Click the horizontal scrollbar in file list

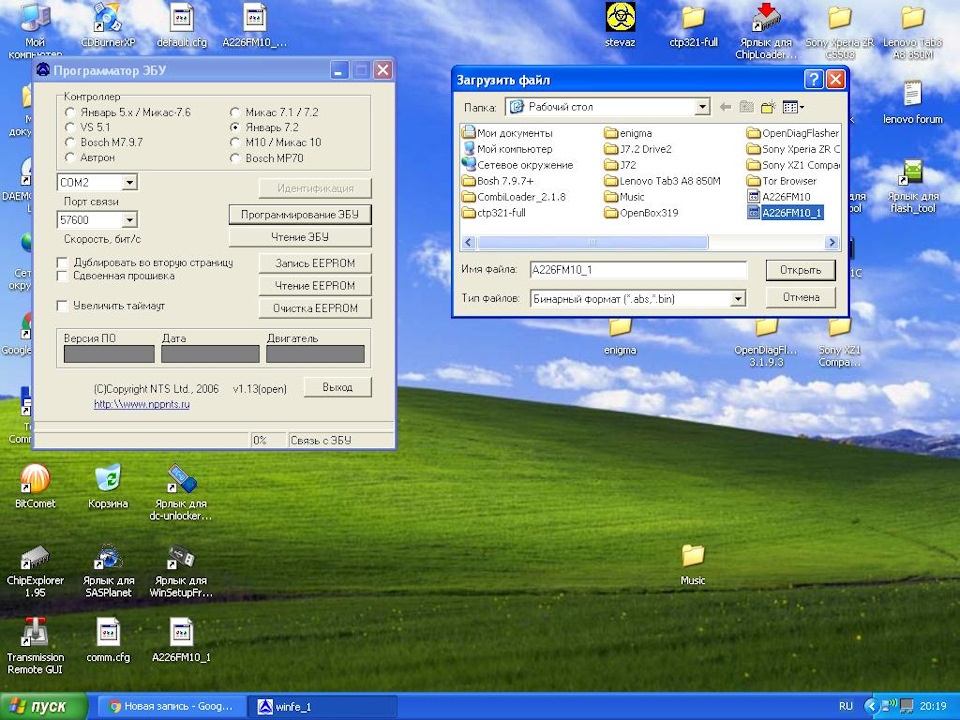[593, 242]
